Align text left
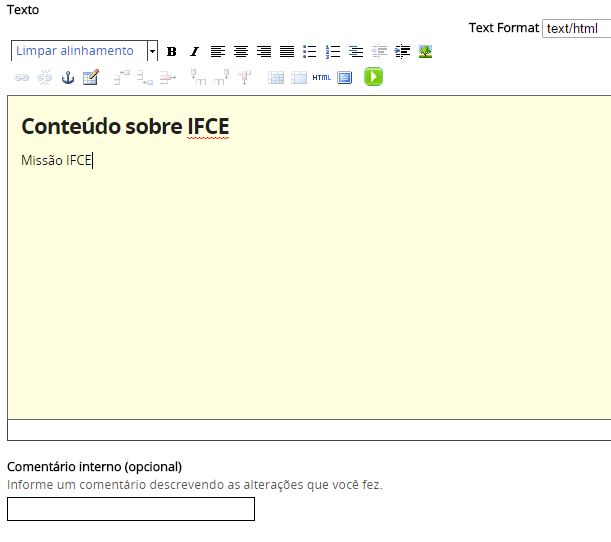 [x=218, y=51]
